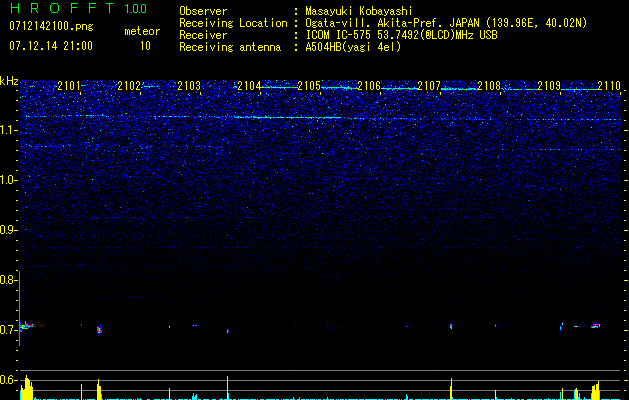Viewport: 629px width, 400px height.
Task: Click the 2110 time marker
Action: (609, 85)
